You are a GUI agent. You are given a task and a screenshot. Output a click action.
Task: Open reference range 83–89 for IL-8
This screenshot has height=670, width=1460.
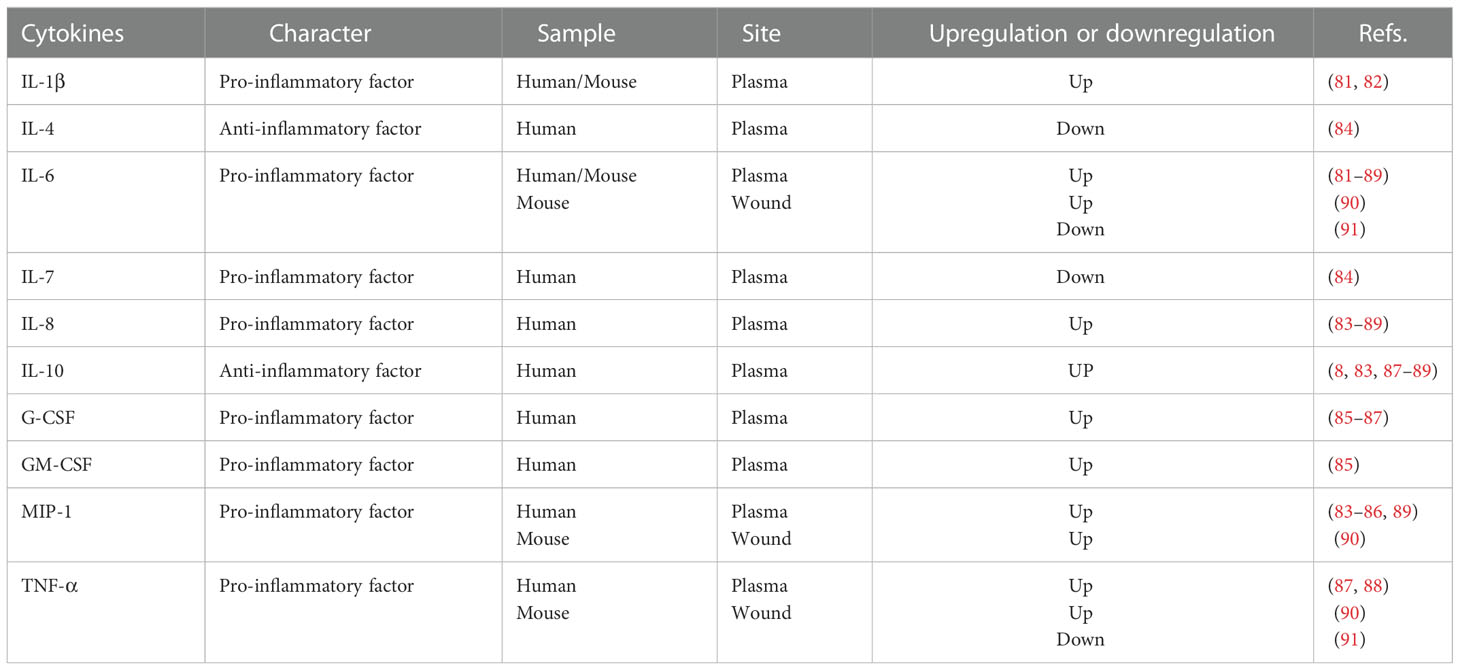pyautogui.click(x=1357, y=324)
